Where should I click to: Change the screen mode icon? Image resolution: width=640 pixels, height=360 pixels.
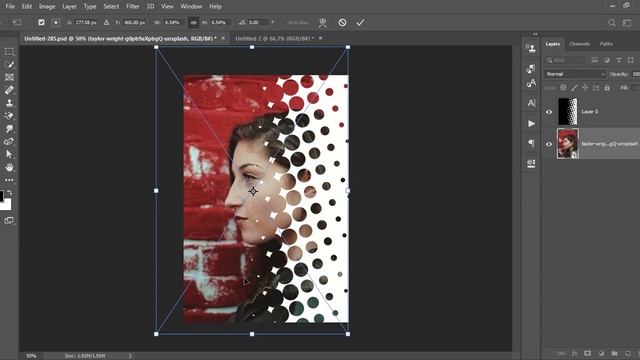point(9,220)
